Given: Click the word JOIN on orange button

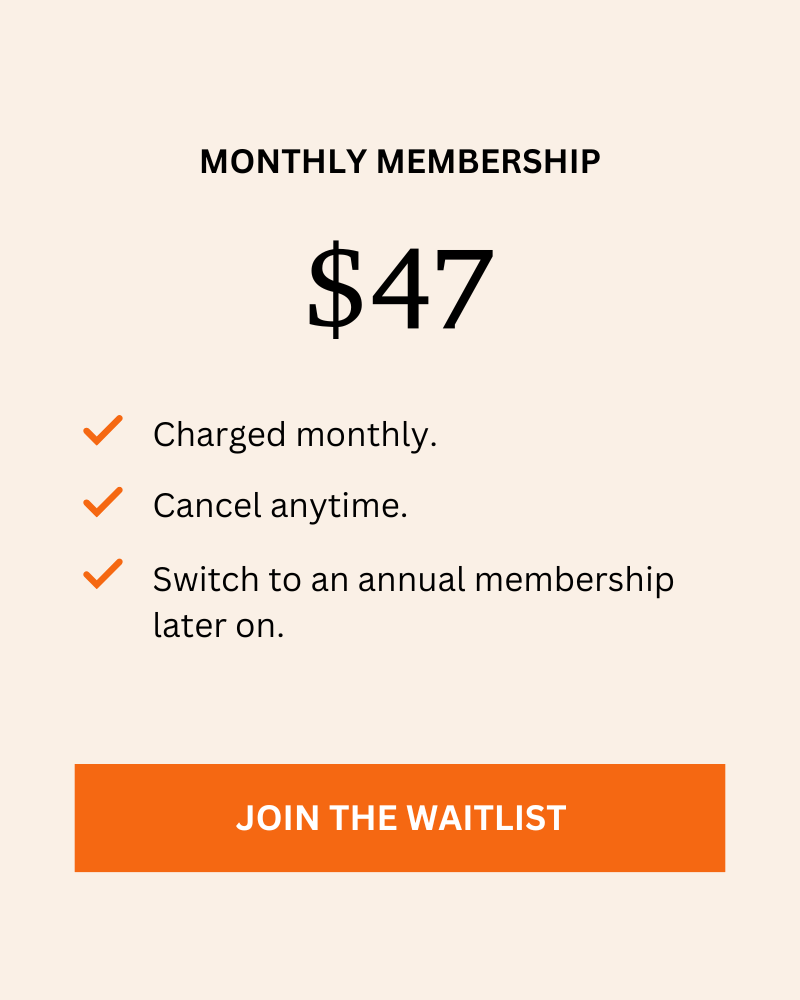Looking at the screenshot, I should [278, 818].
